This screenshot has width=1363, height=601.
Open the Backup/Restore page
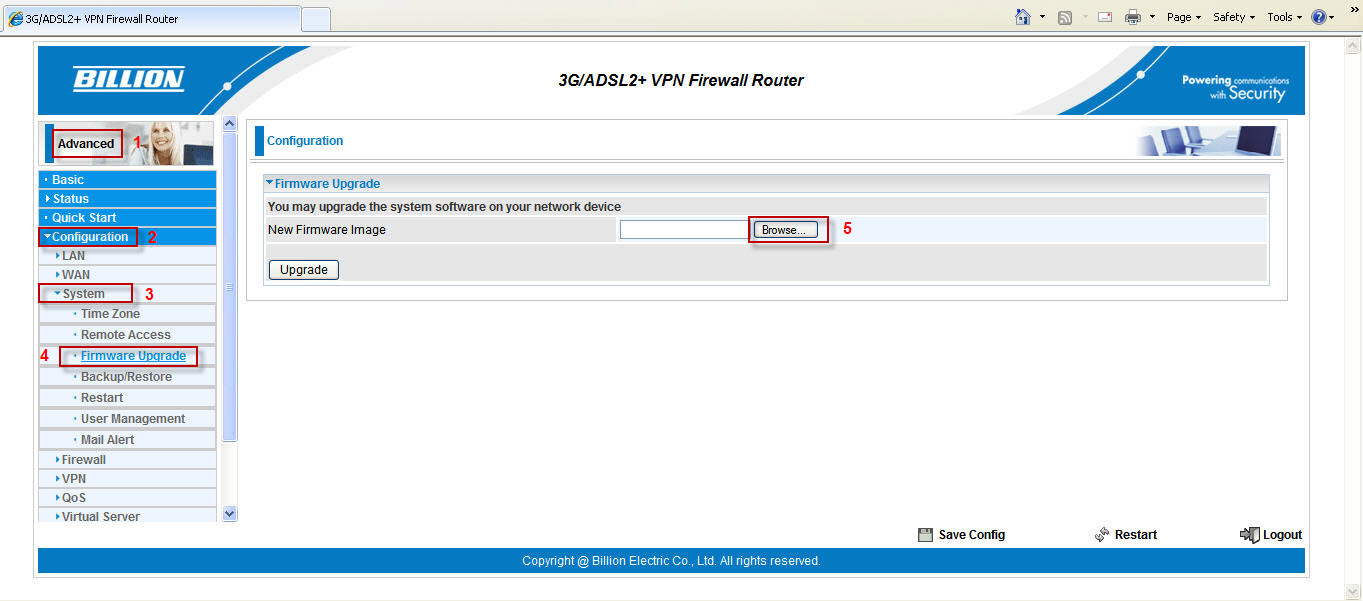[126, 377]
